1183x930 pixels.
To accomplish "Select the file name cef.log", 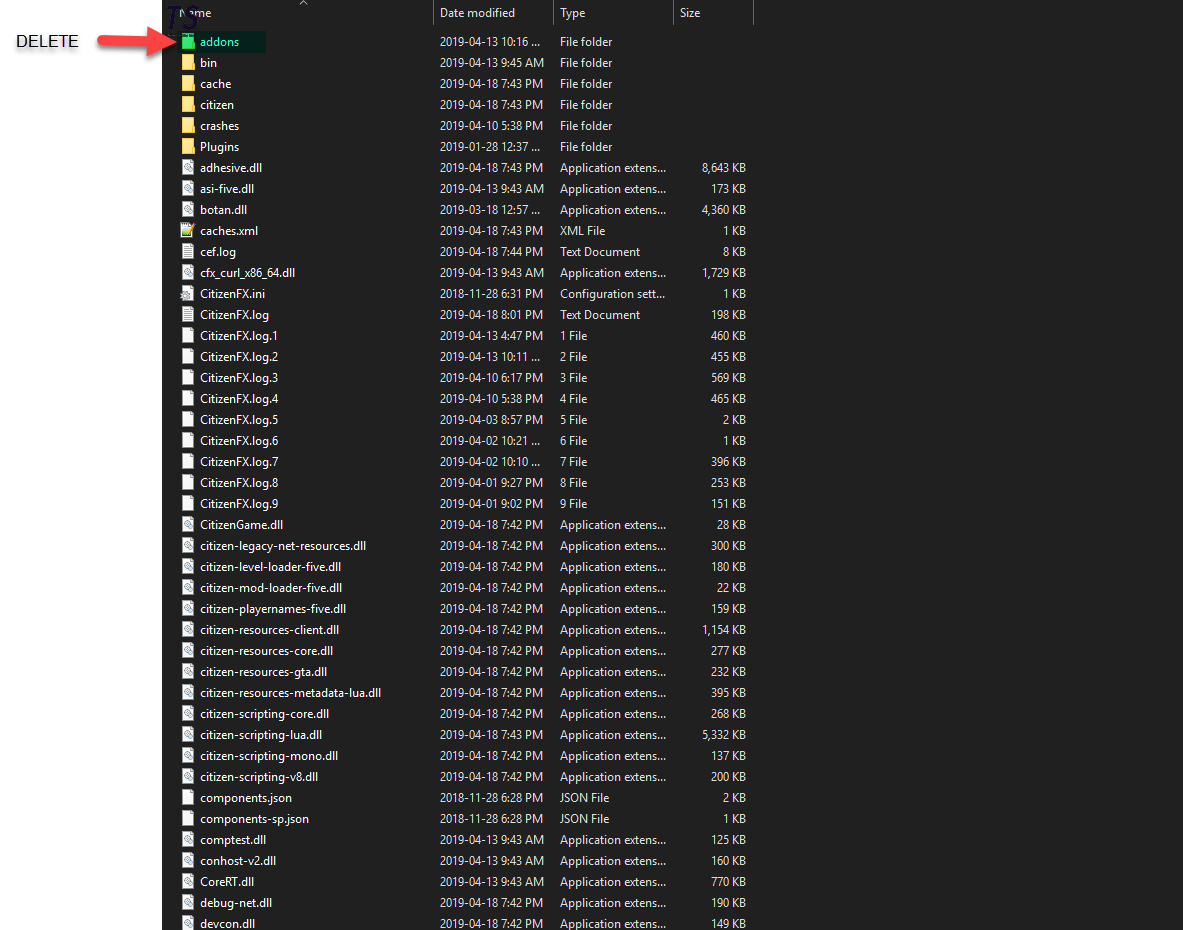I will [218, 252].
